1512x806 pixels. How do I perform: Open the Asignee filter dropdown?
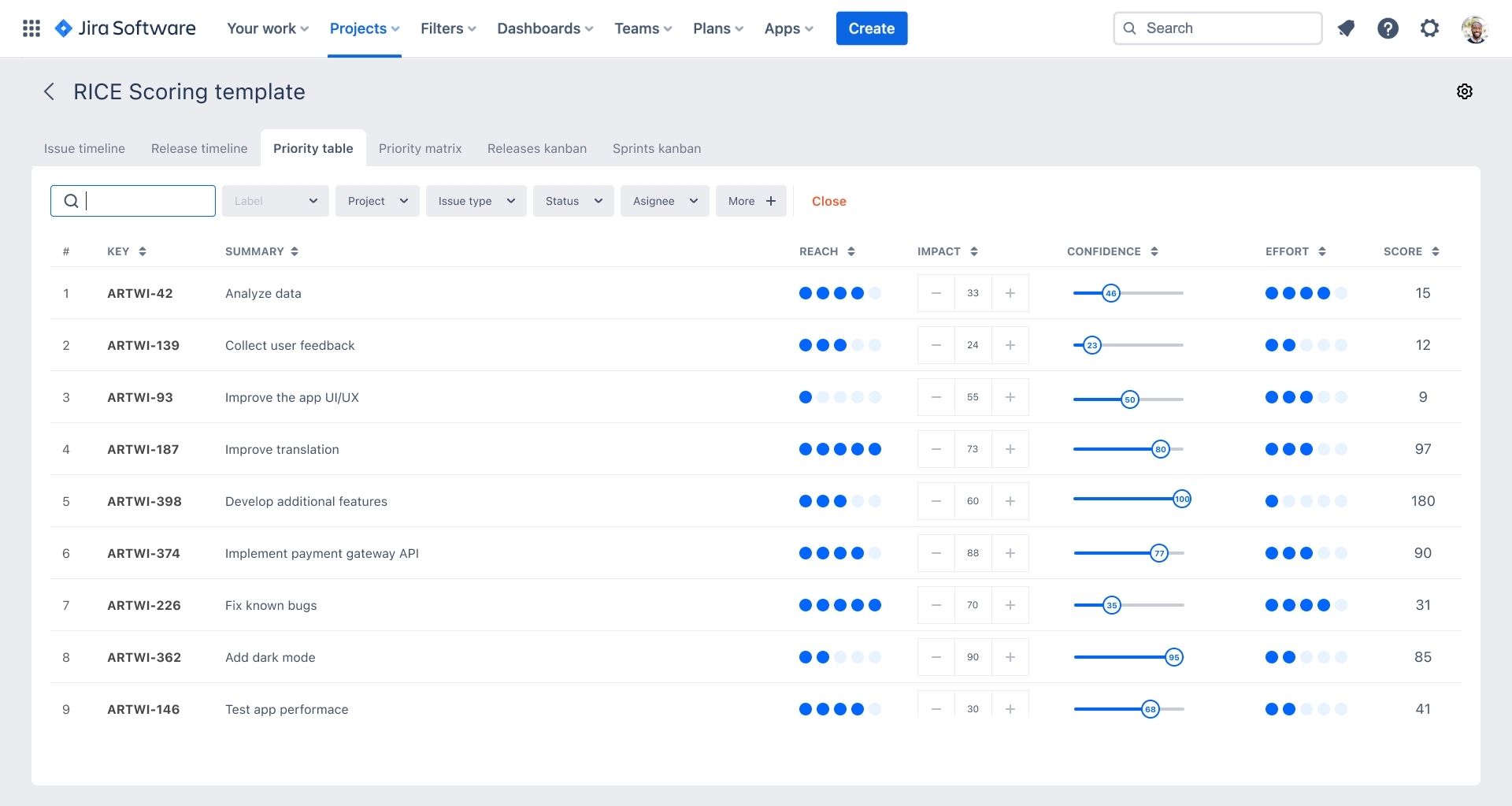click(x=664, y=201)
